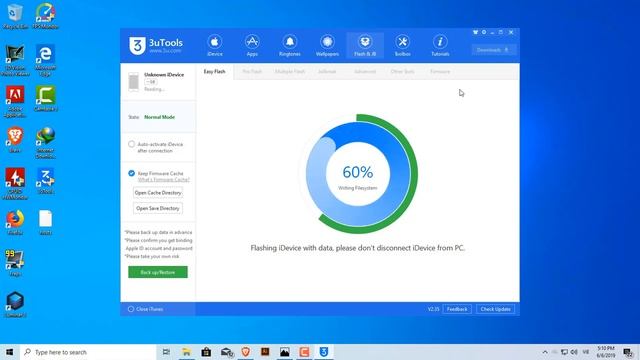Open the Microsoft Edge desktop shortcut
Viewport: 640px width, 360px height.
click(45, 60)
